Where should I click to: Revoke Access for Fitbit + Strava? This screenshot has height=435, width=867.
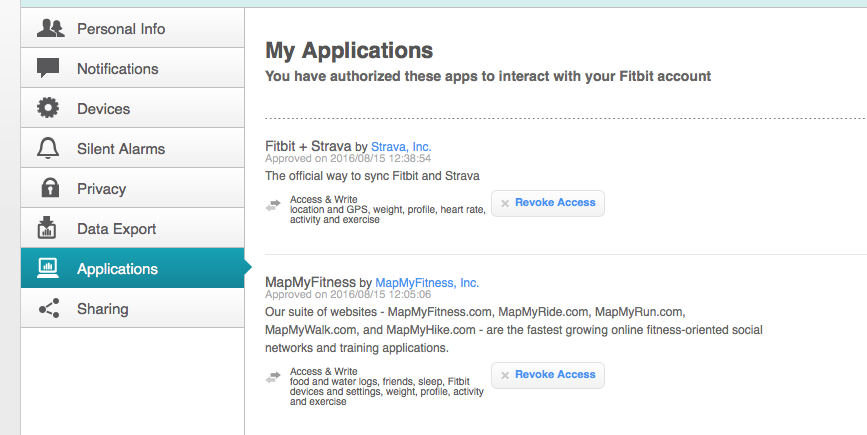click(x=548, y=203)
